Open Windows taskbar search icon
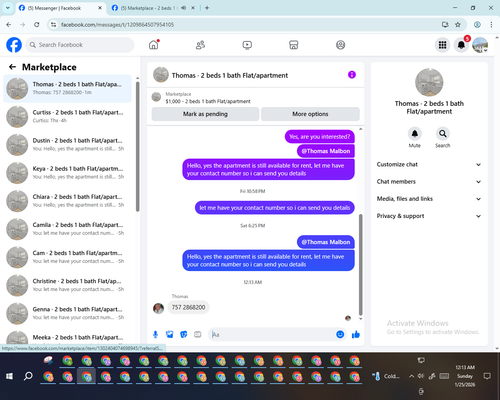Image resolution: width=500 pixels, height=400 pixels. coord(28,376)
